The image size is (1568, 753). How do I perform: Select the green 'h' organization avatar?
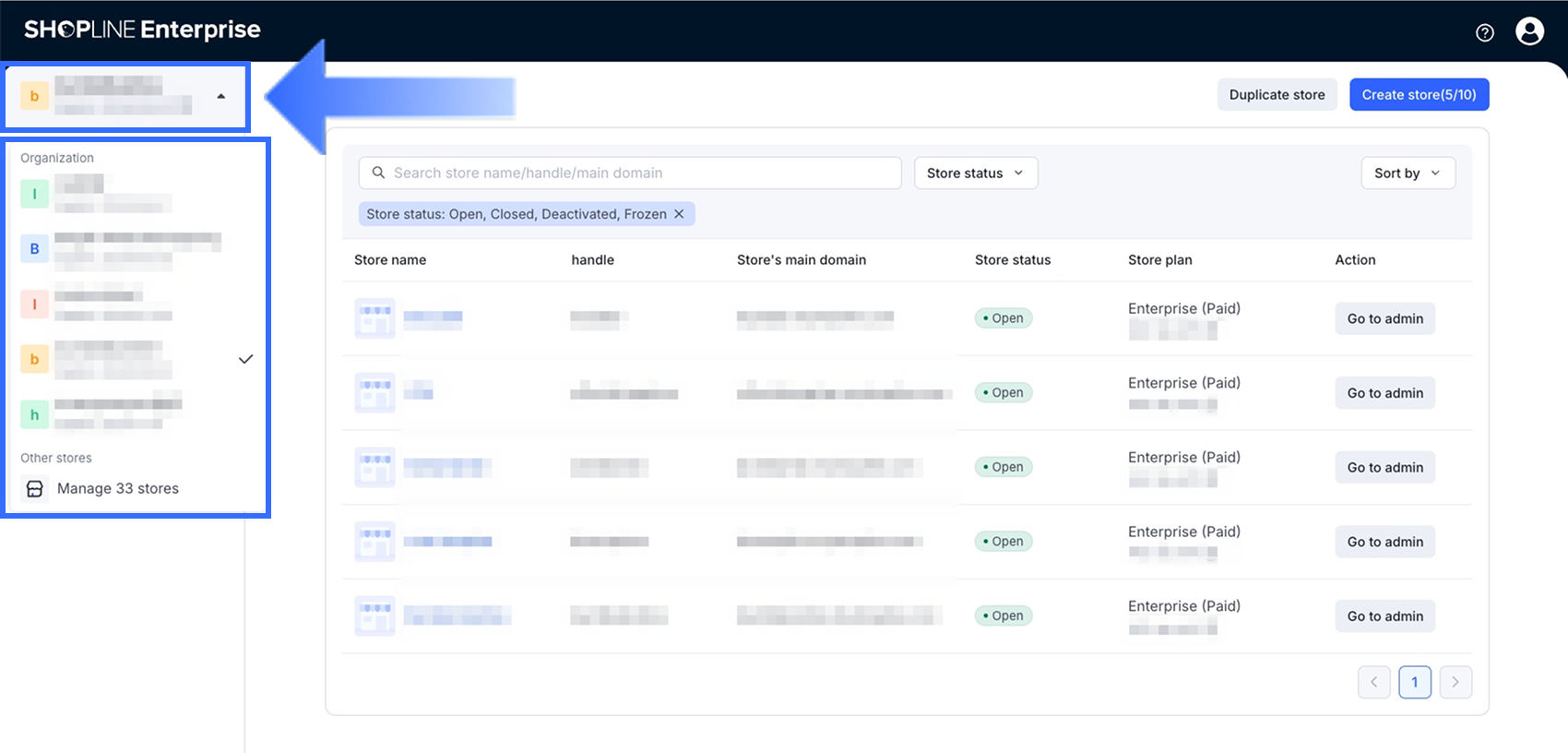tap(34, 415)
